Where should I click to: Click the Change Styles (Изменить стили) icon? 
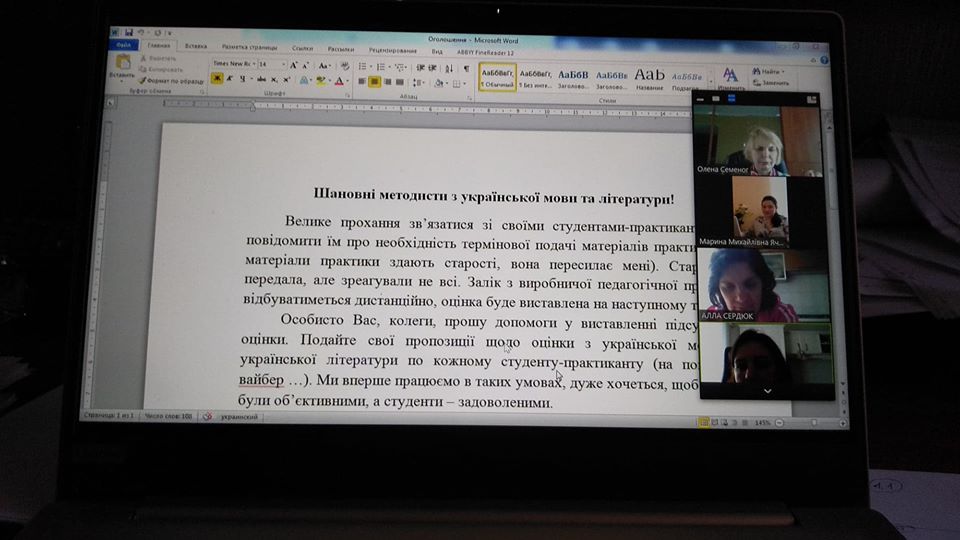[x=731, y=77]
